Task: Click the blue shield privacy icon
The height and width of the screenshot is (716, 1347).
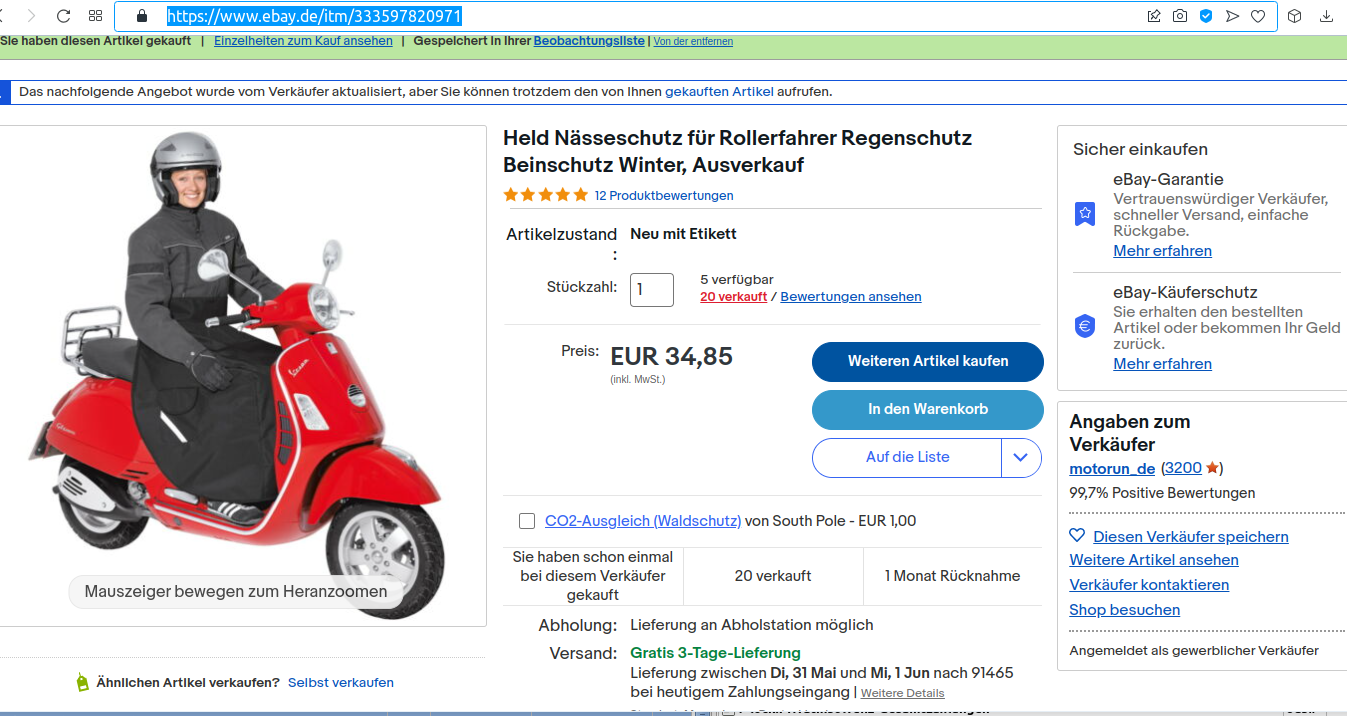Action: coord(1206,16)
